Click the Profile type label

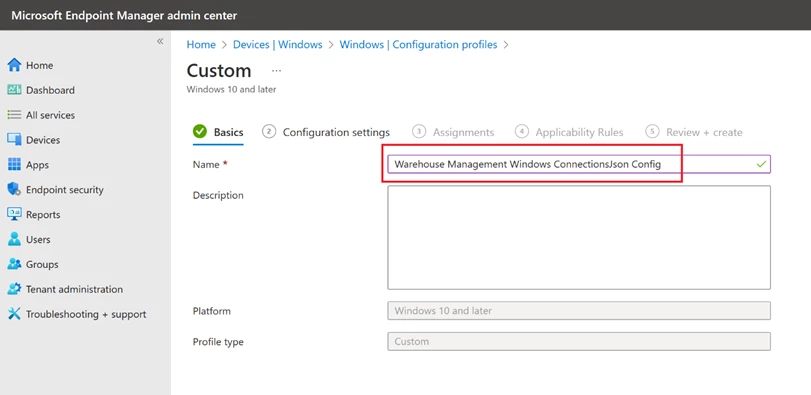click(218, 342)
